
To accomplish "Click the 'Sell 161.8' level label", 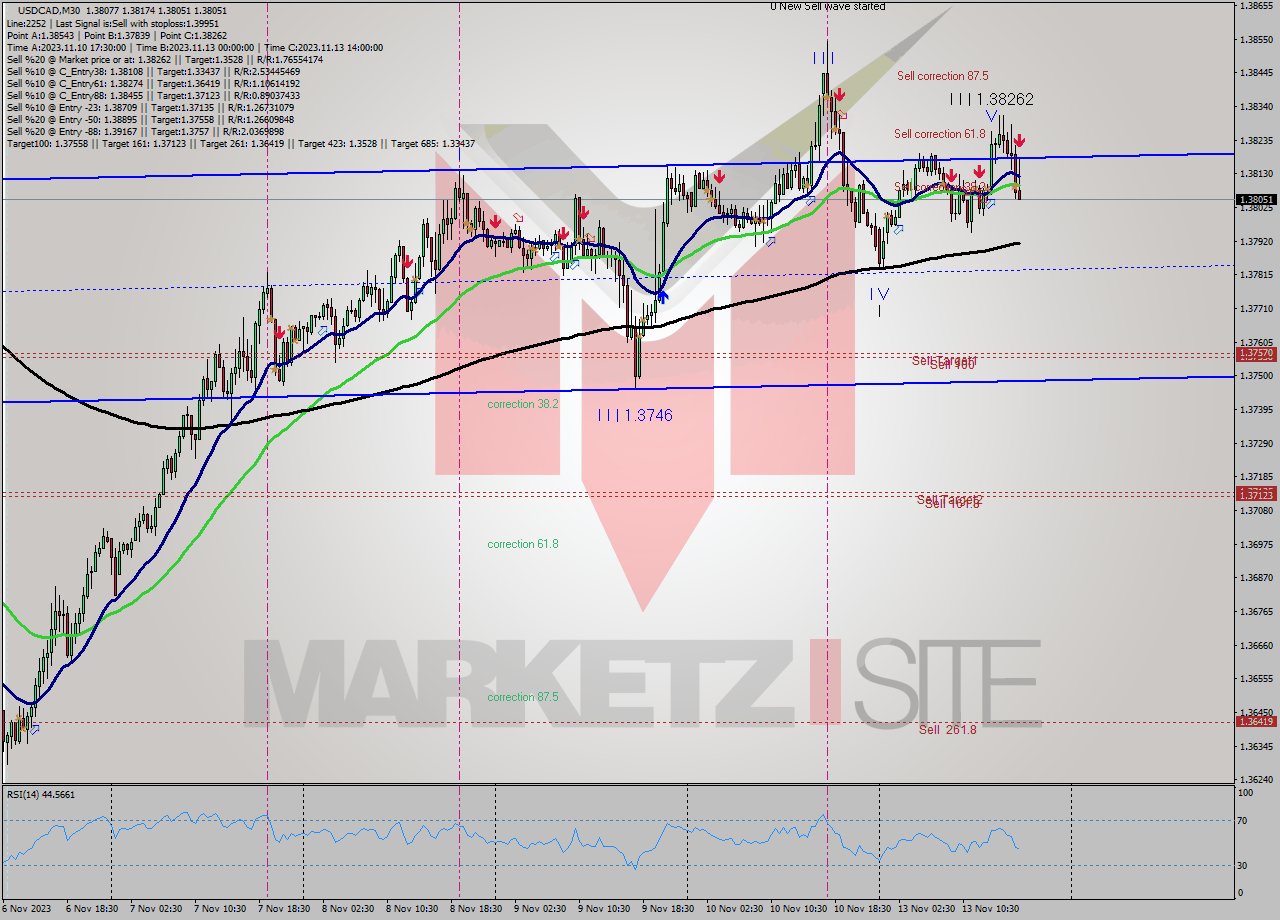I will tap(951, 504).
